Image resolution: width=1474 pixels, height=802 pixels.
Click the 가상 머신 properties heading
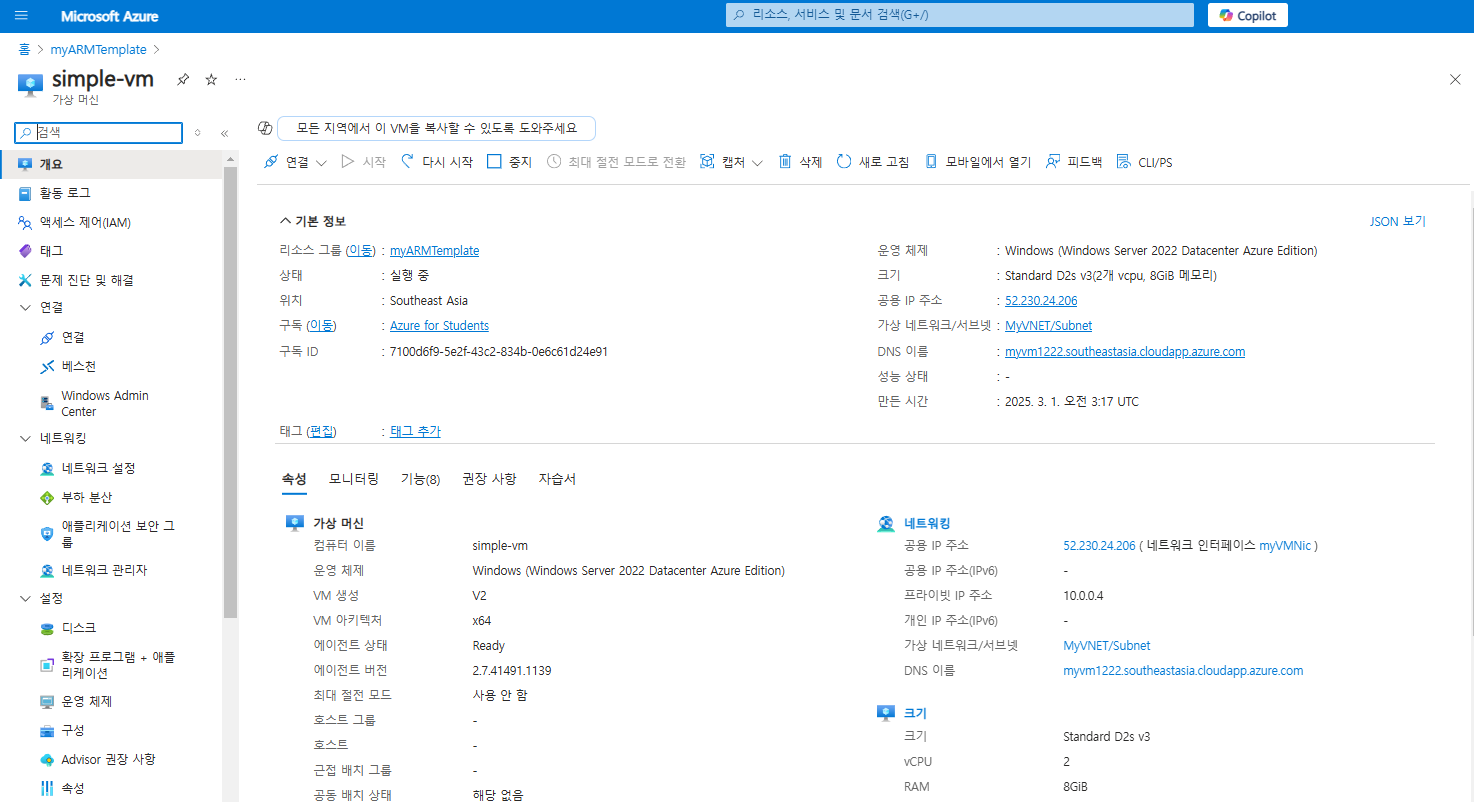pyautogui.click(x=338, y=524)
